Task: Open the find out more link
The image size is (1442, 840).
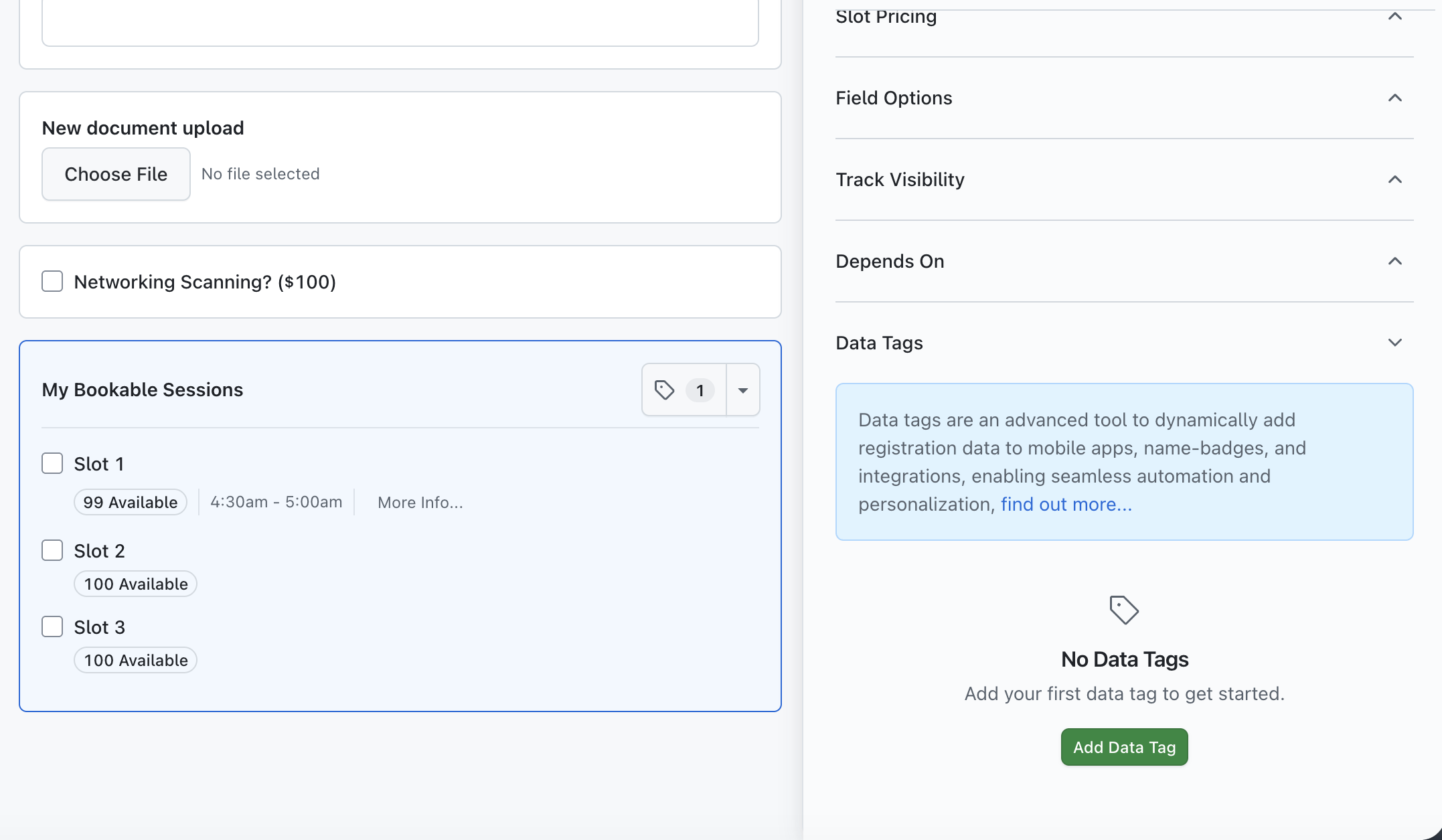Action: (1066, 504)
